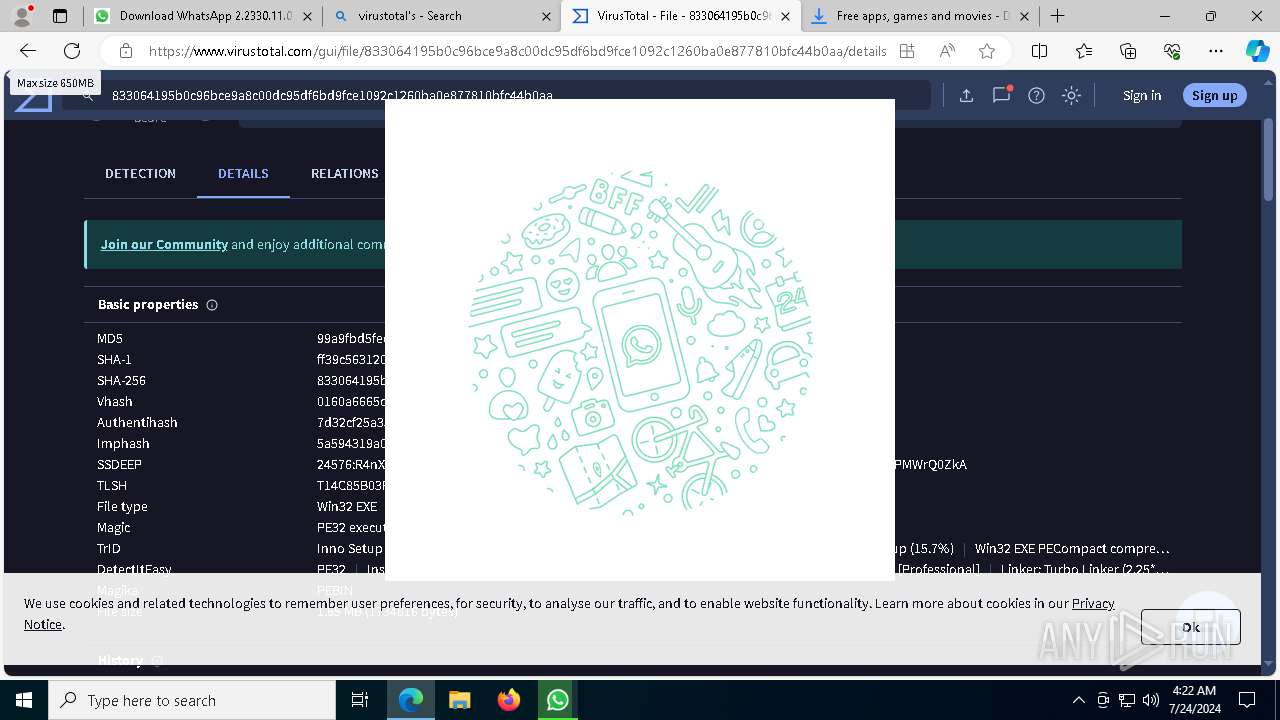Viewport: 1280px width, 720px height.
Task: Open Copilot sidebar icon
Action: [1257, 51]
